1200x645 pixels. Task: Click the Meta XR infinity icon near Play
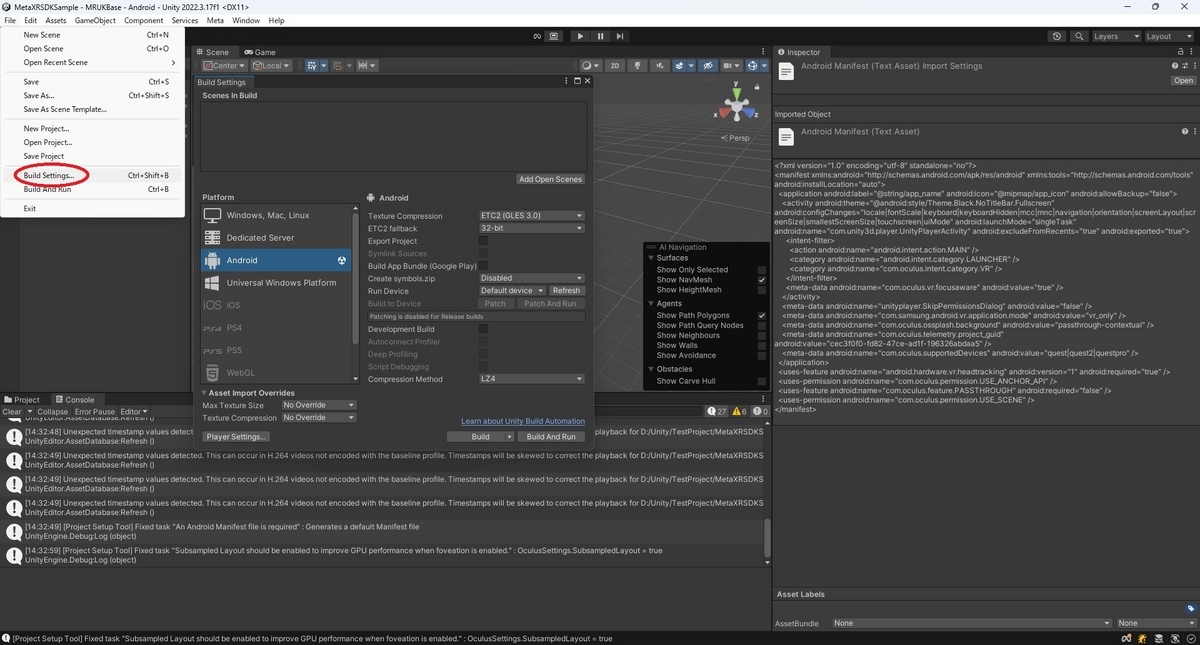click(537, 36)
